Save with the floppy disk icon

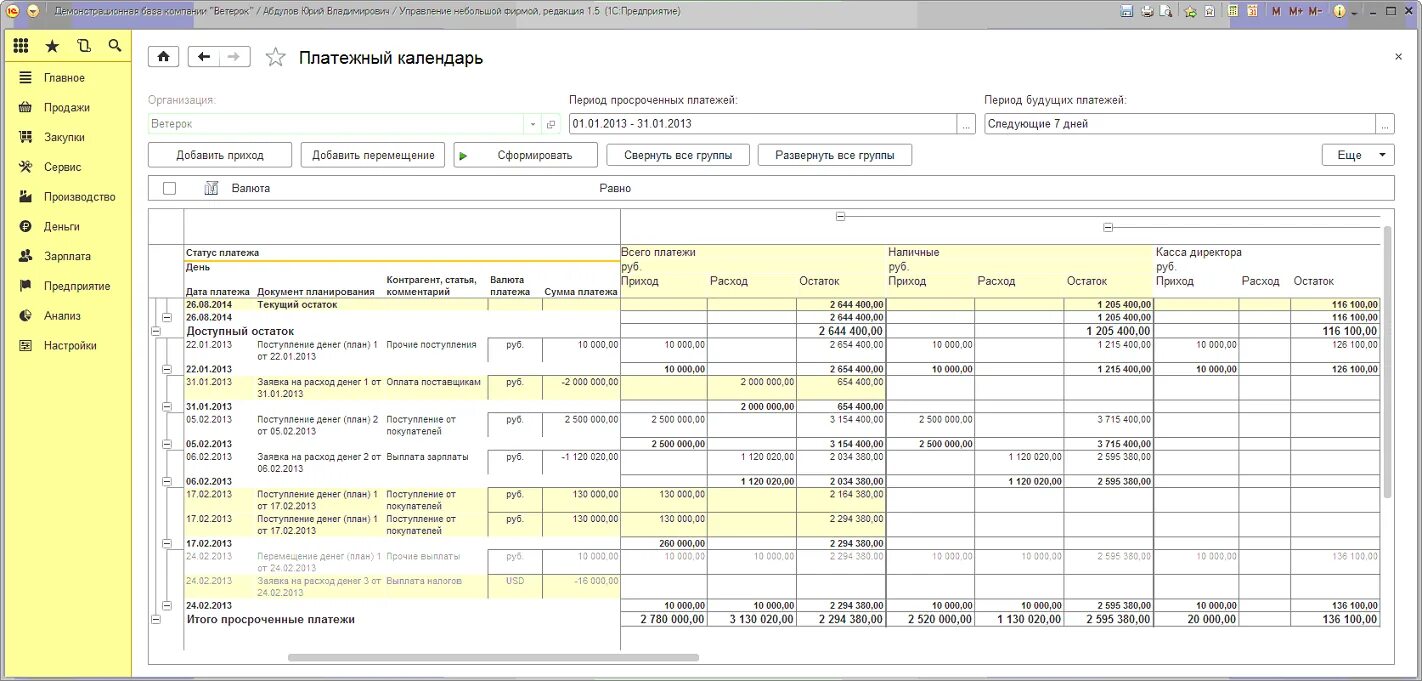1127,11
